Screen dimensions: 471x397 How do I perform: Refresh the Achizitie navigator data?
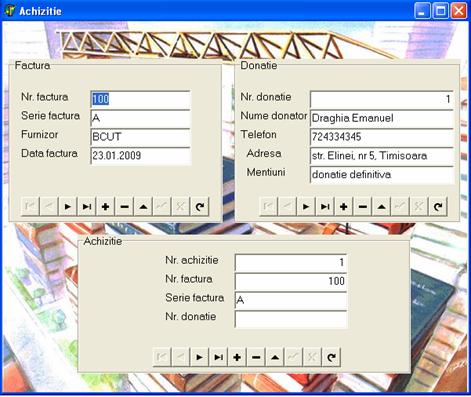pyautogui.click(x=331, y=357)
